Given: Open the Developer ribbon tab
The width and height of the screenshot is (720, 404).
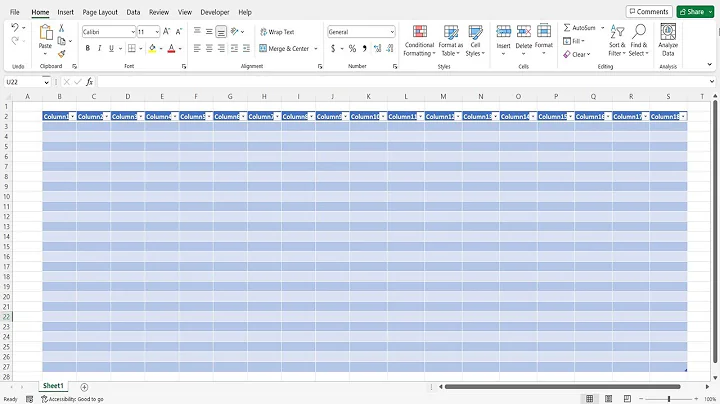Looking at the screenshot, I should pos(215,12).
